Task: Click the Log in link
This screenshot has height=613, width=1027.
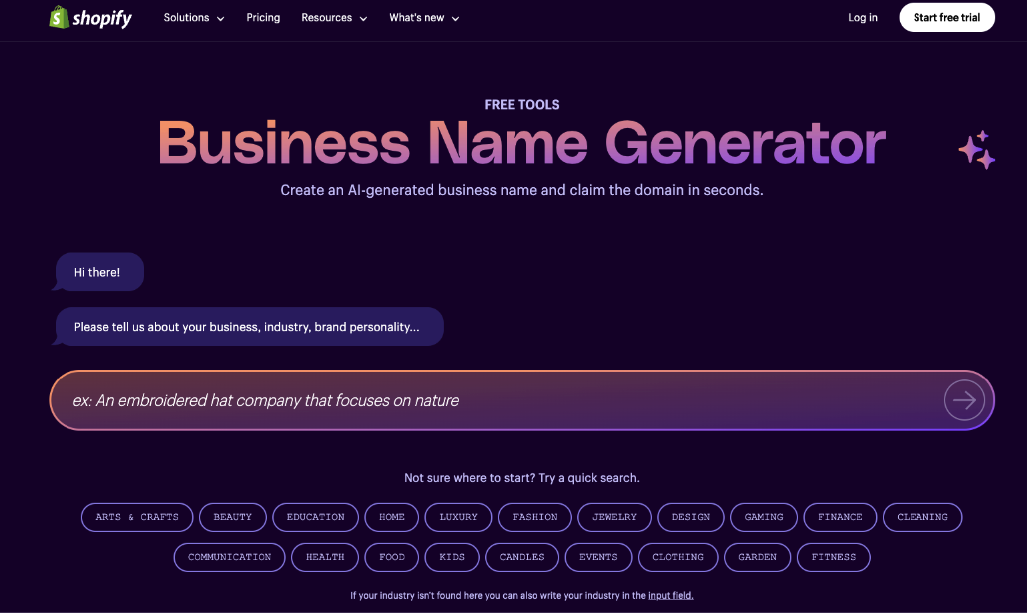Action: [x=862, y=17]
